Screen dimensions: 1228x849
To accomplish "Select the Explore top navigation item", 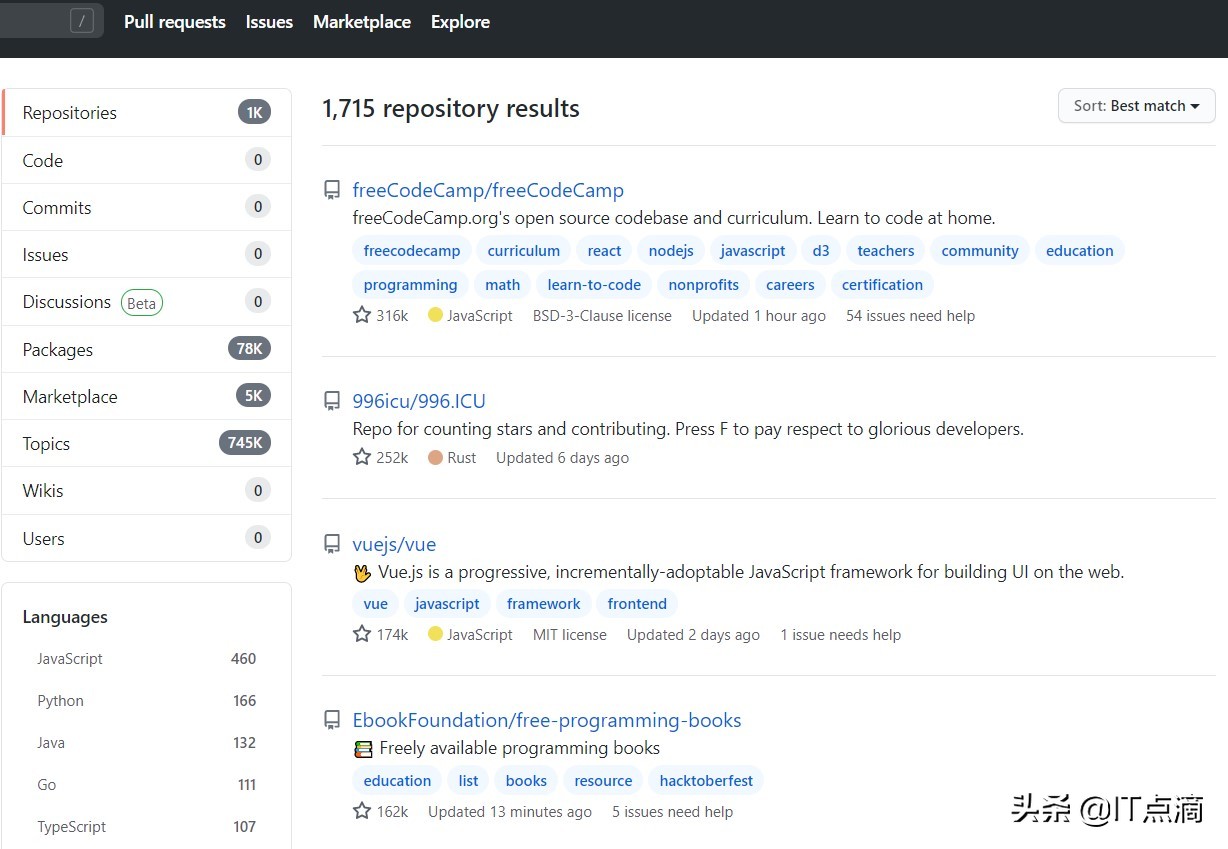I will click(460, 22).
